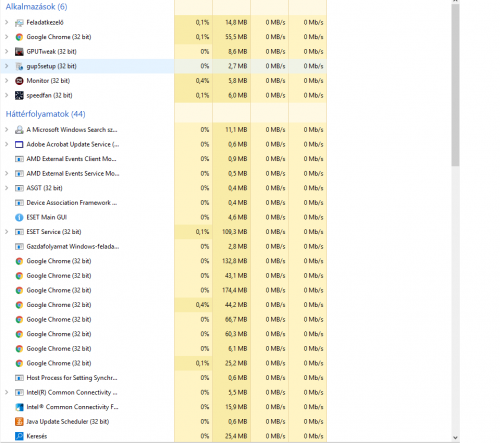Click the Google Chrome app icon under Alkalmazások

(19, 37)
